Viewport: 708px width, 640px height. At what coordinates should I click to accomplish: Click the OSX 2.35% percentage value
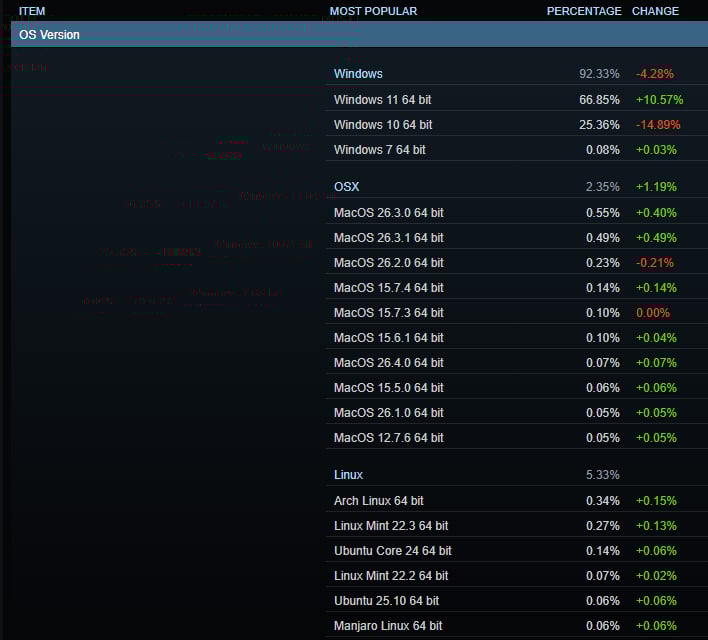click(603, 187)
